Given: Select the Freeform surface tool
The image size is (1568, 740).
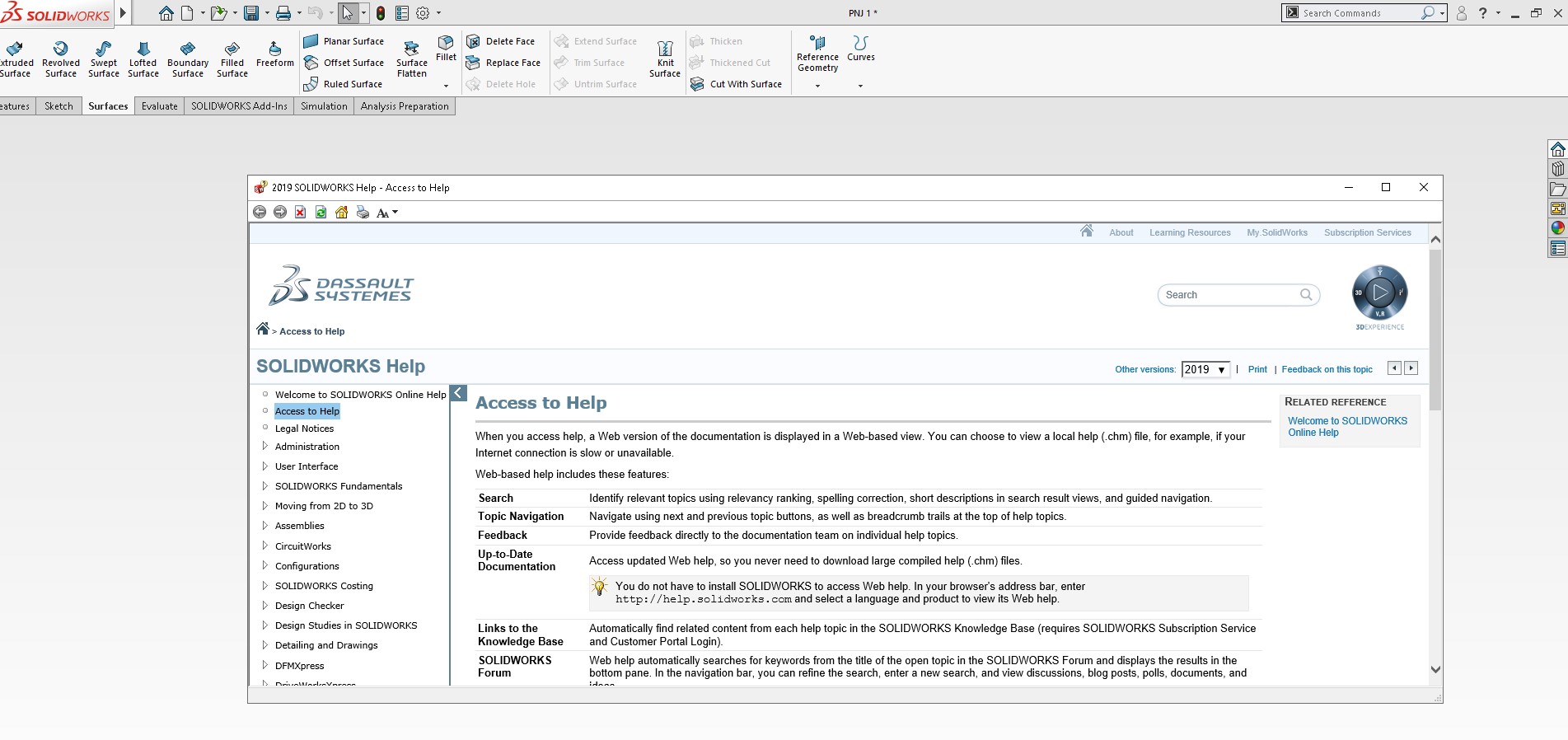Looking at the screenshot, I should tap(275, 54).
